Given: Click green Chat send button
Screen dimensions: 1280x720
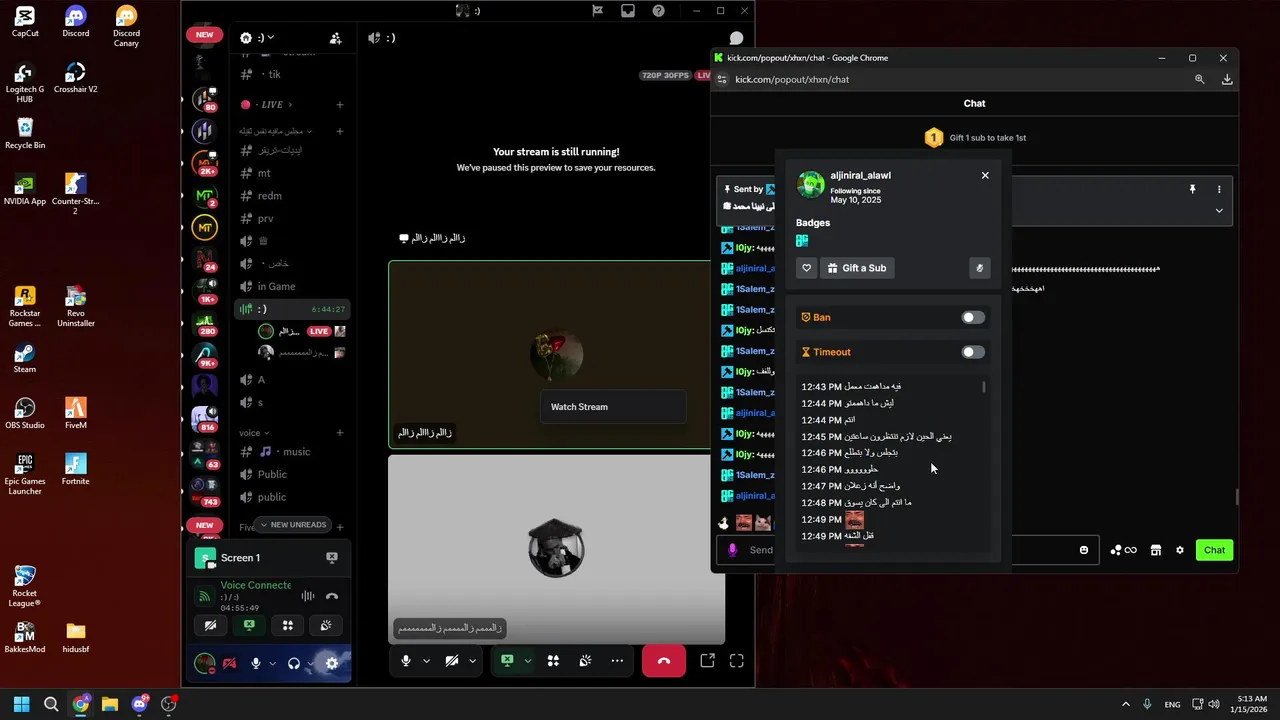Looking at the screenshot, I should click(1214, 550).
